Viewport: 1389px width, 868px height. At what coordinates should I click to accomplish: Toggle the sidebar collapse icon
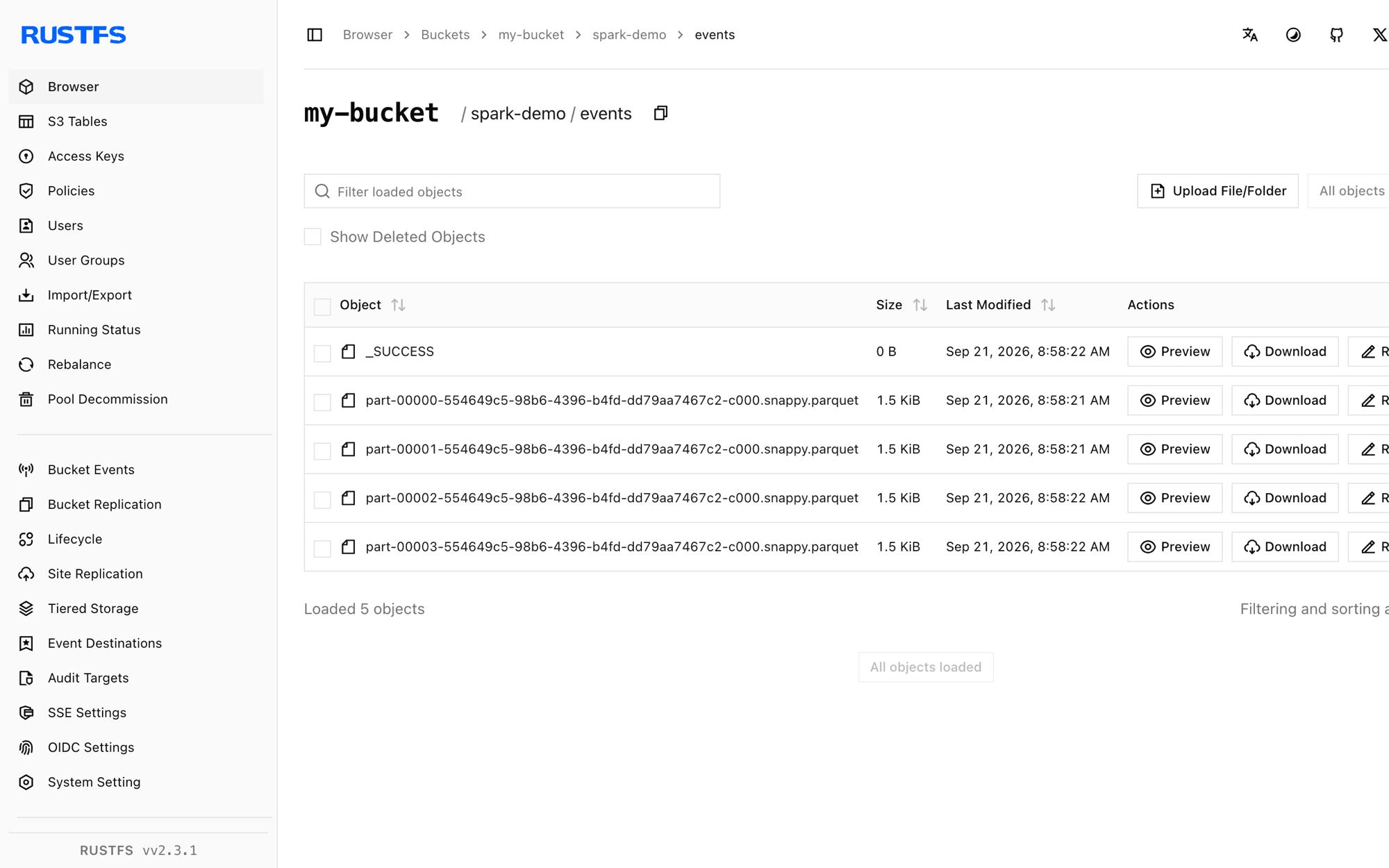(x=315, y=35)
